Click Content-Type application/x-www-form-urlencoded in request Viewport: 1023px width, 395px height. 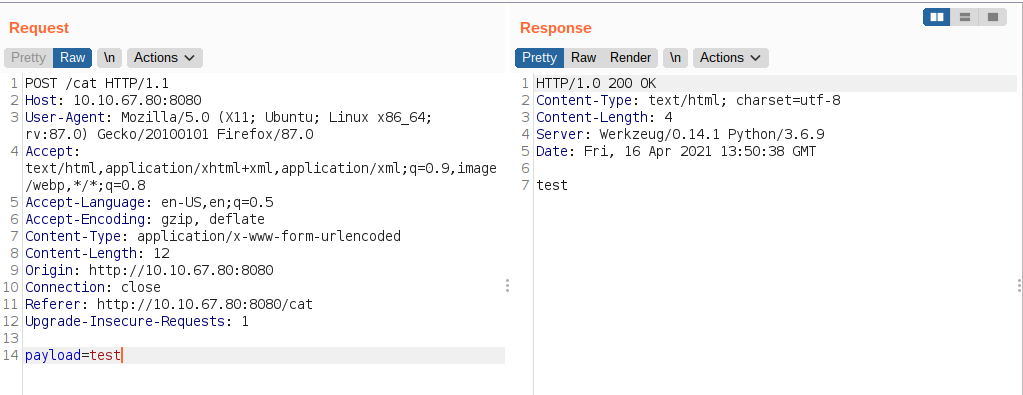pos(213,236)
